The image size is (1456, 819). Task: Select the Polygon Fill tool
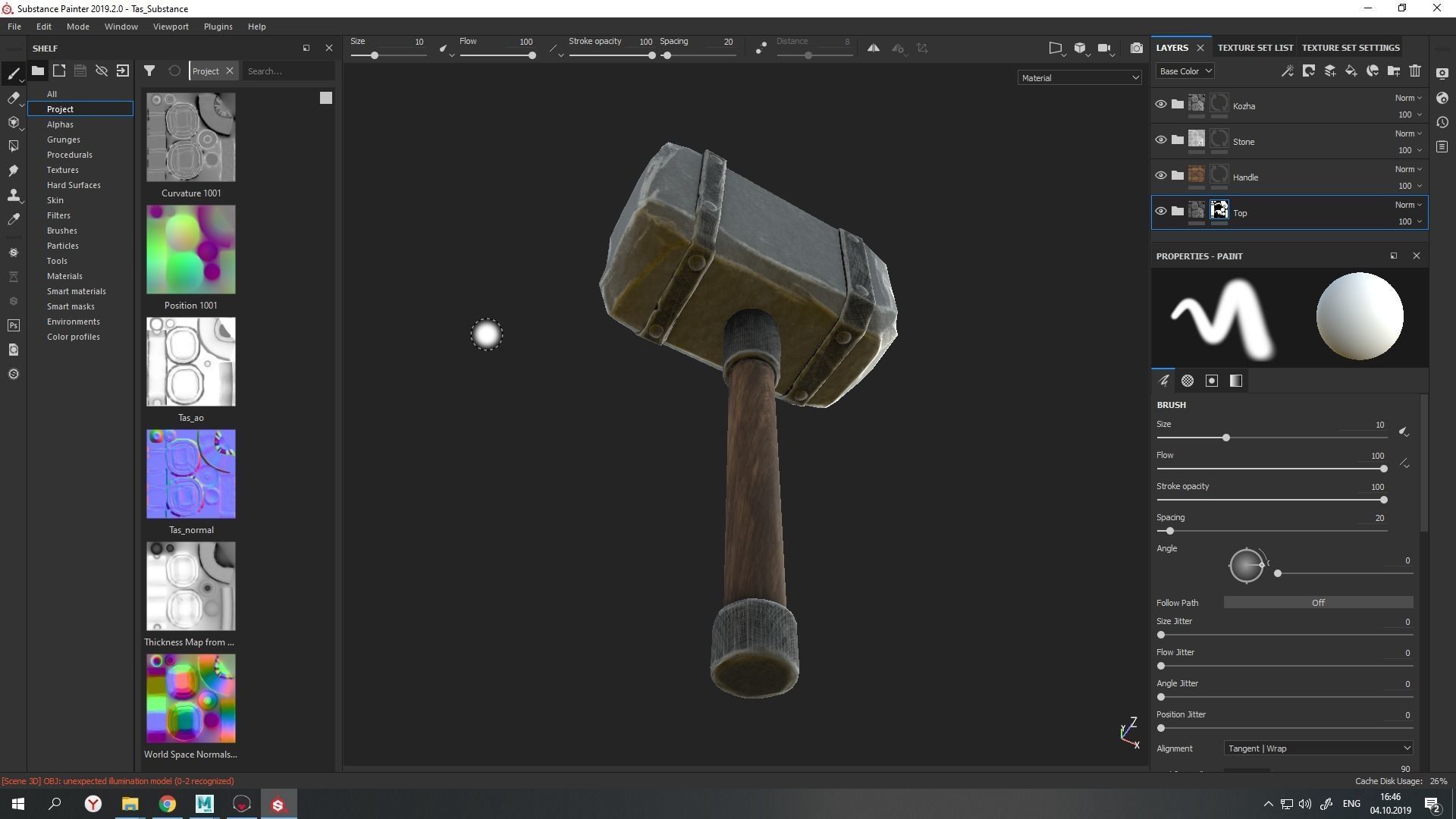click(13, 146)
